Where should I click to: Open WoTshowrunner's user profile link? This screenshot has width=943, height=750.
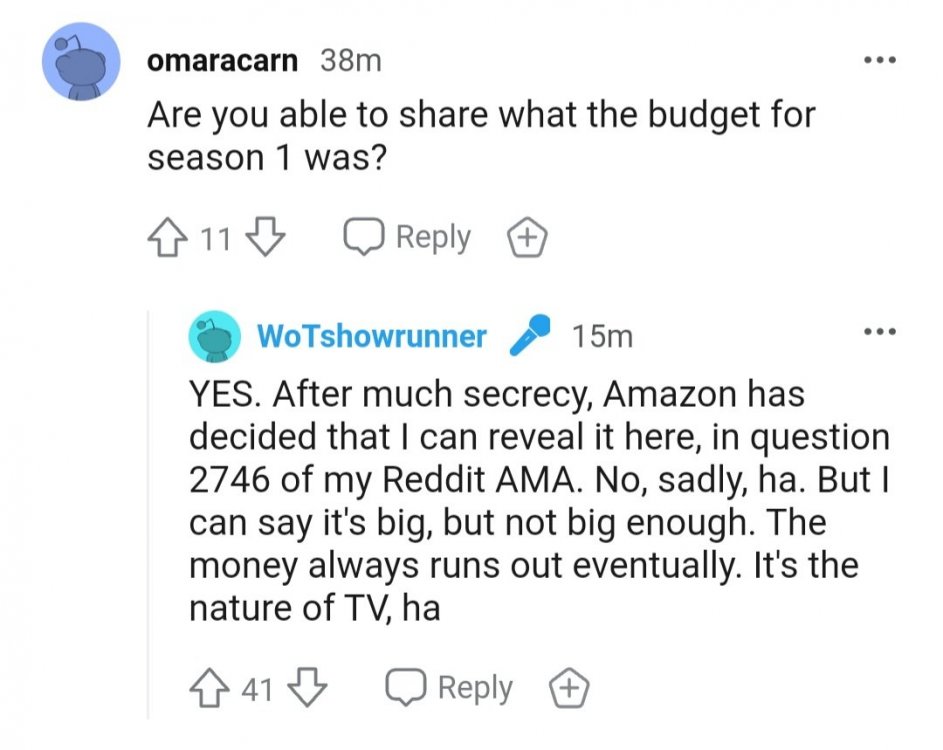click(x=372, y=337)
